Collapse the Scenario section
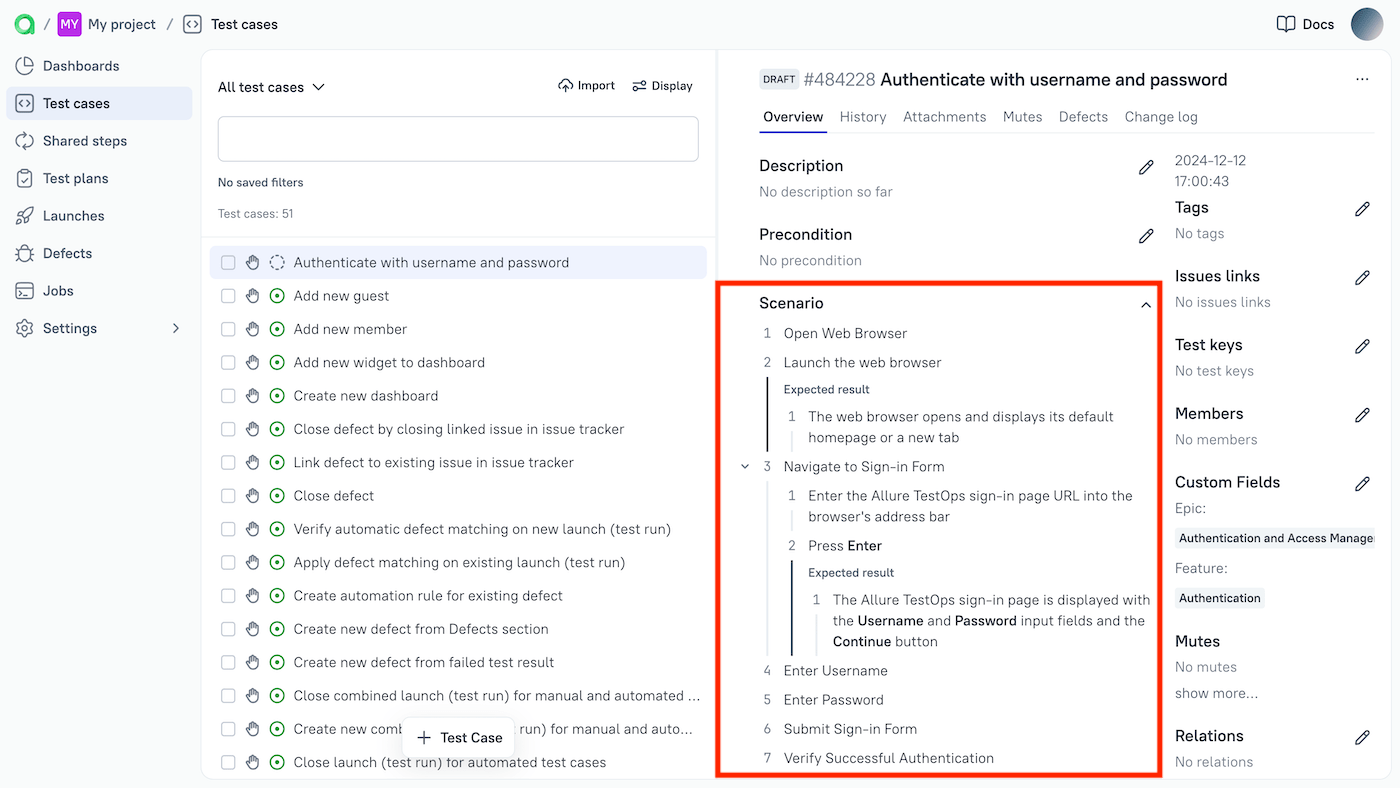The image size is (1400, 788). point(1146,305)
